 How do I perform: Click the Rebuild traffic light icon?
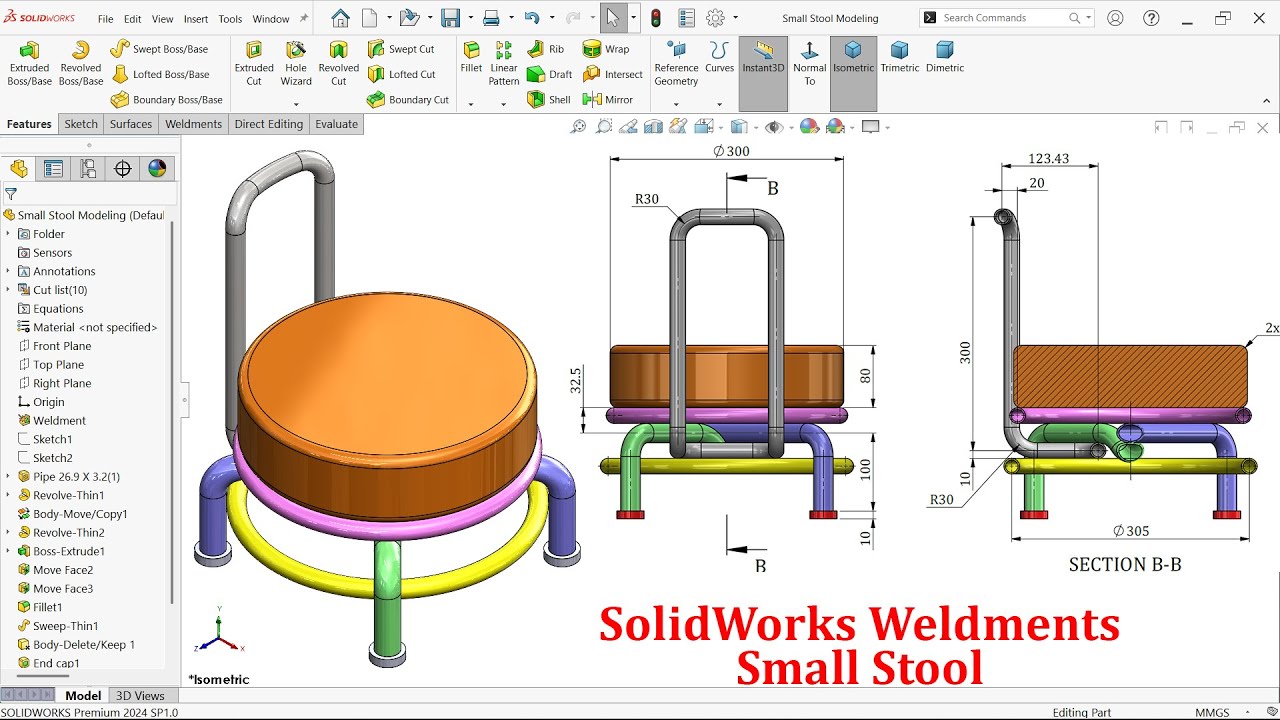tap(656, 18)
